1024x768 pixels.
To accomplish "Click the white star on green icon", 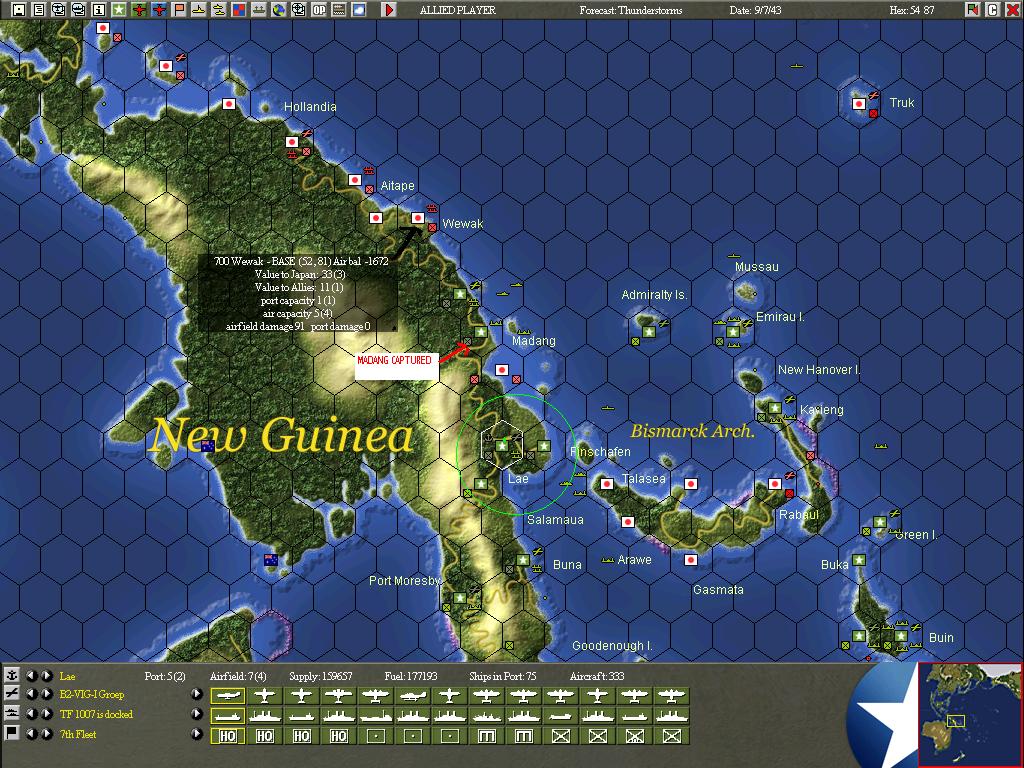I will 118,10.
